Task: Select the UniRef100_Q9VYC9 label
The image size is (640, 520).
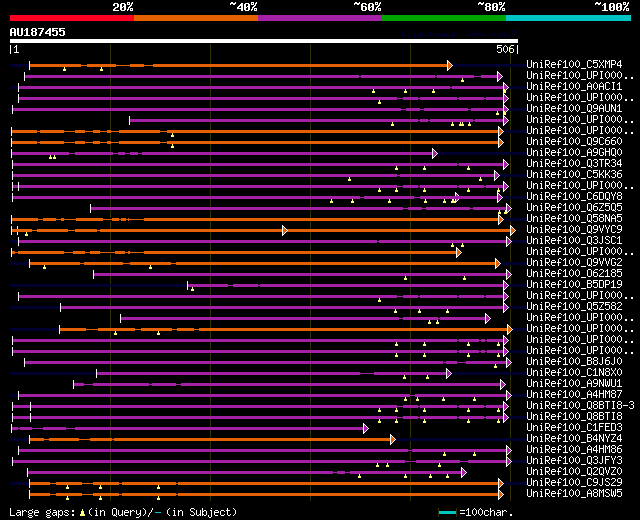Action: click(x=574, y=230)
